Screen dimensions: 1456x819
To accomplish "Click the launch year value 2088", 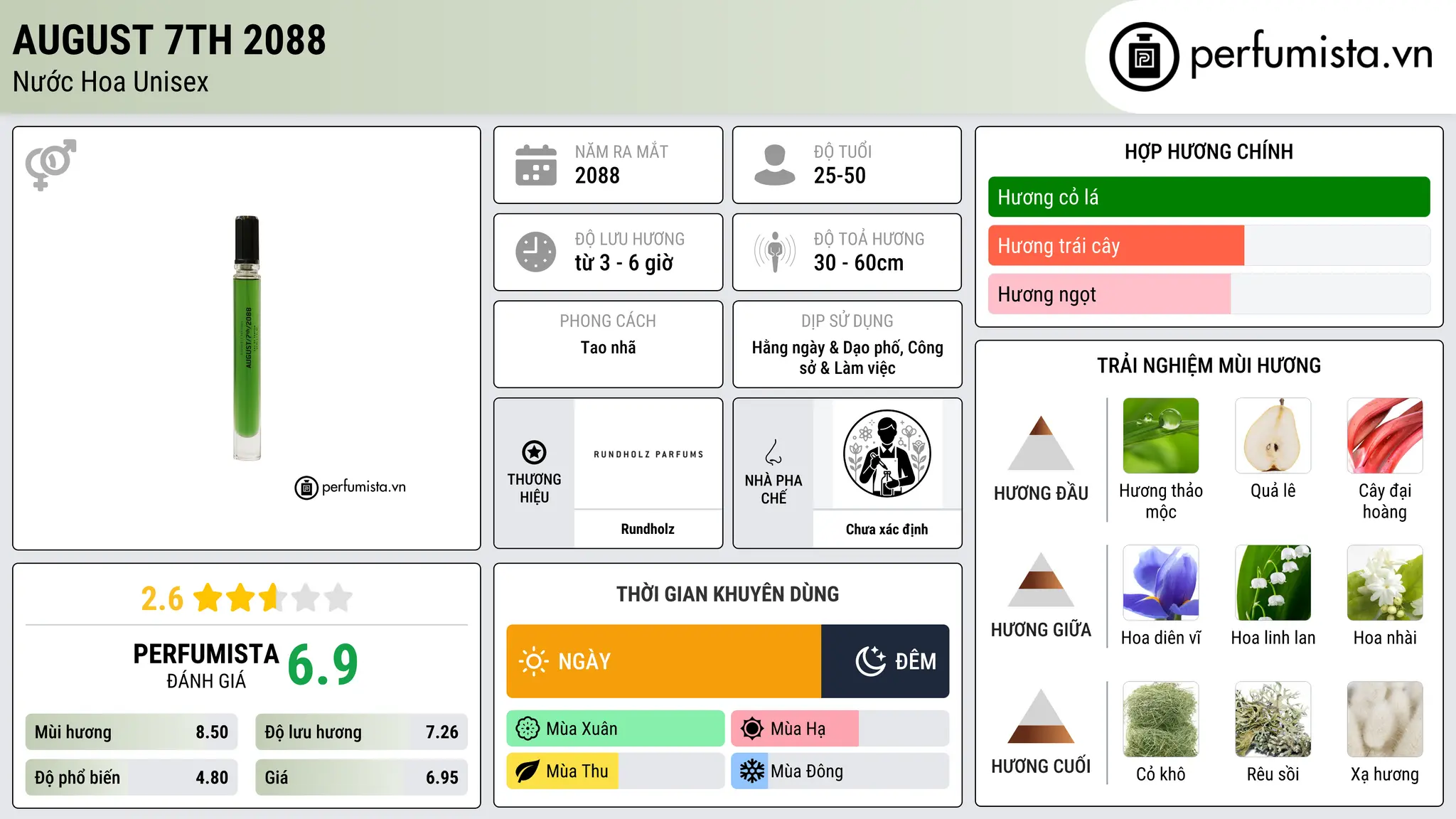I will pyautogui.click(x=597, y=176).
